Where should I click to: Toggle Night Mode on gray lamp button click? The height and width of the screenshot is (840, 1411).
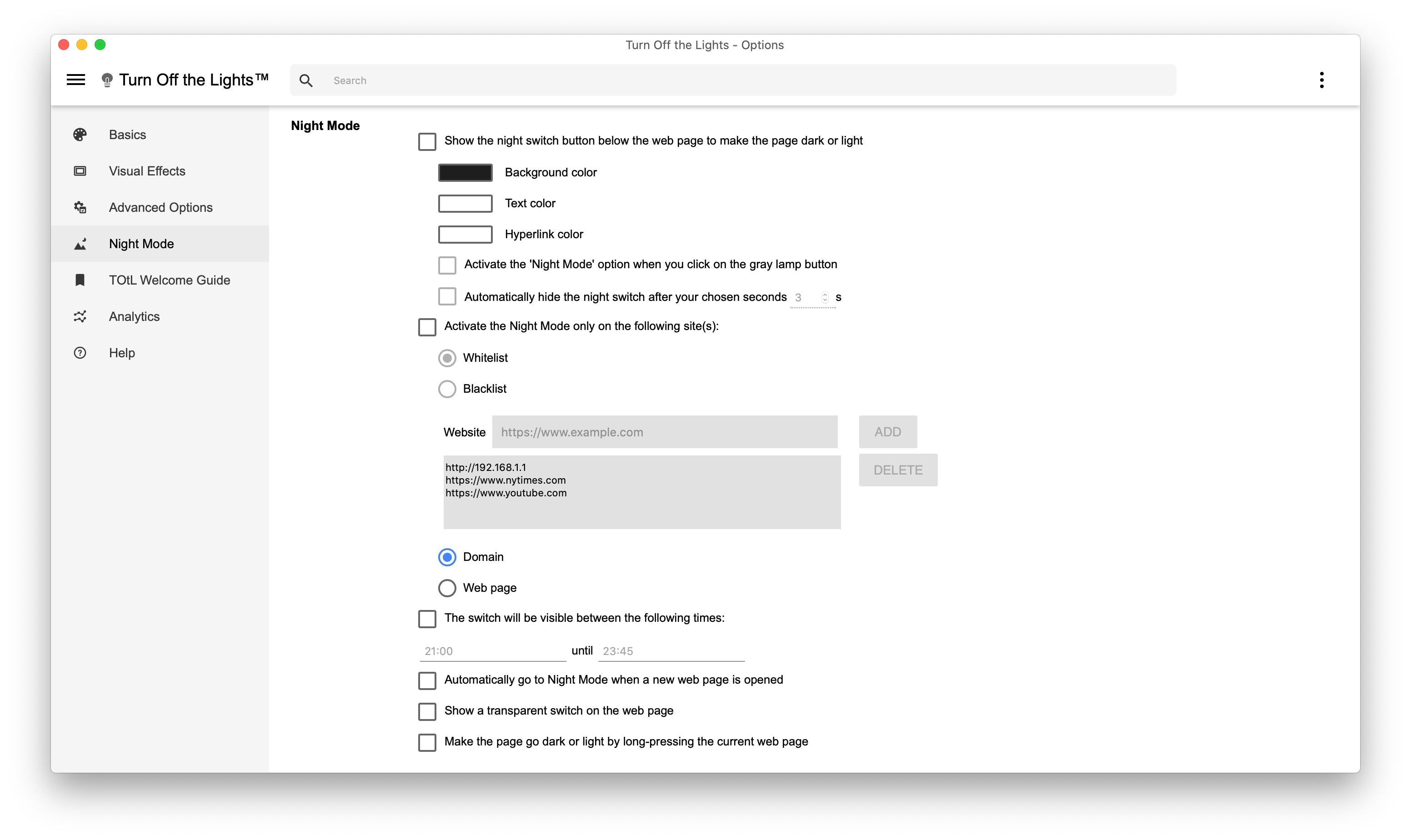pyautogui.click(x=446, y=265)
